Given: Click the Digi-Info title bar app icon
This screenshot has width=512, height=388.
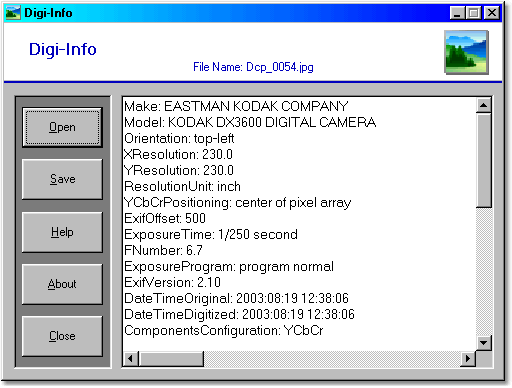Looking at the screenshot, I should [x=13, y=13].
